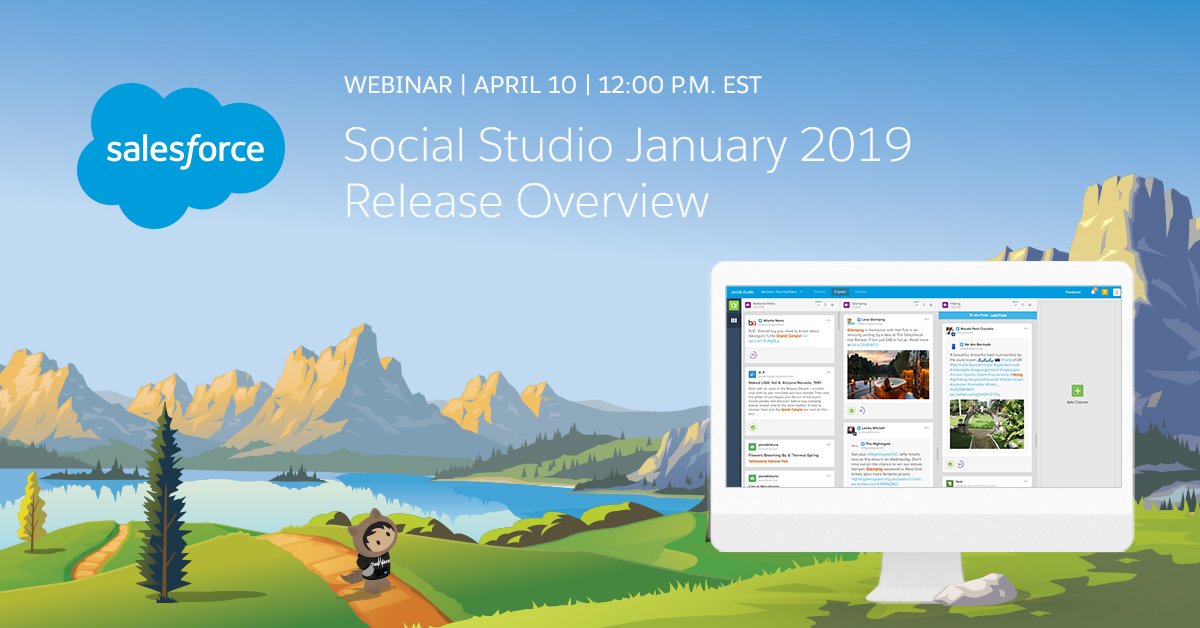Viewport: 1200px width, 628px height.
Task: Click the blue new posts banner in Hiking column
Action: pyautogui.click(x=988, y=315)
